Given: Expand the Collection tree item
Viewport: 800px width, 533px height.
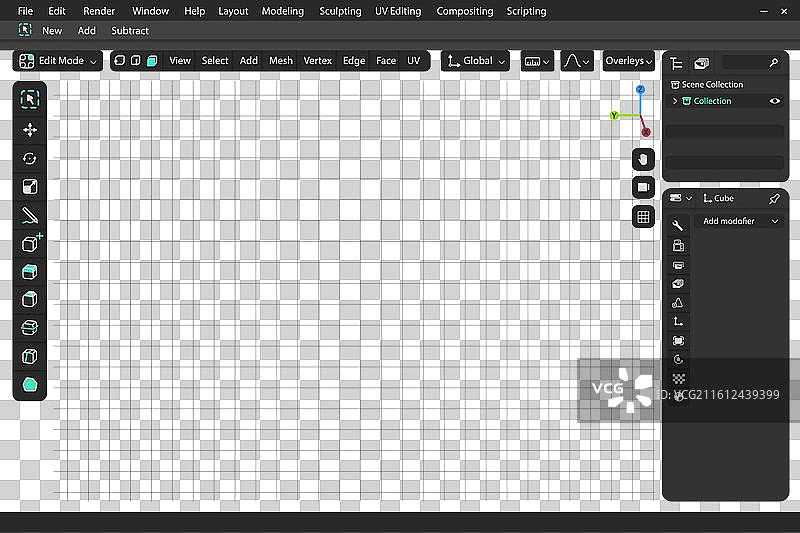Looking at the screenshot, I should click(x=676, y=101).
